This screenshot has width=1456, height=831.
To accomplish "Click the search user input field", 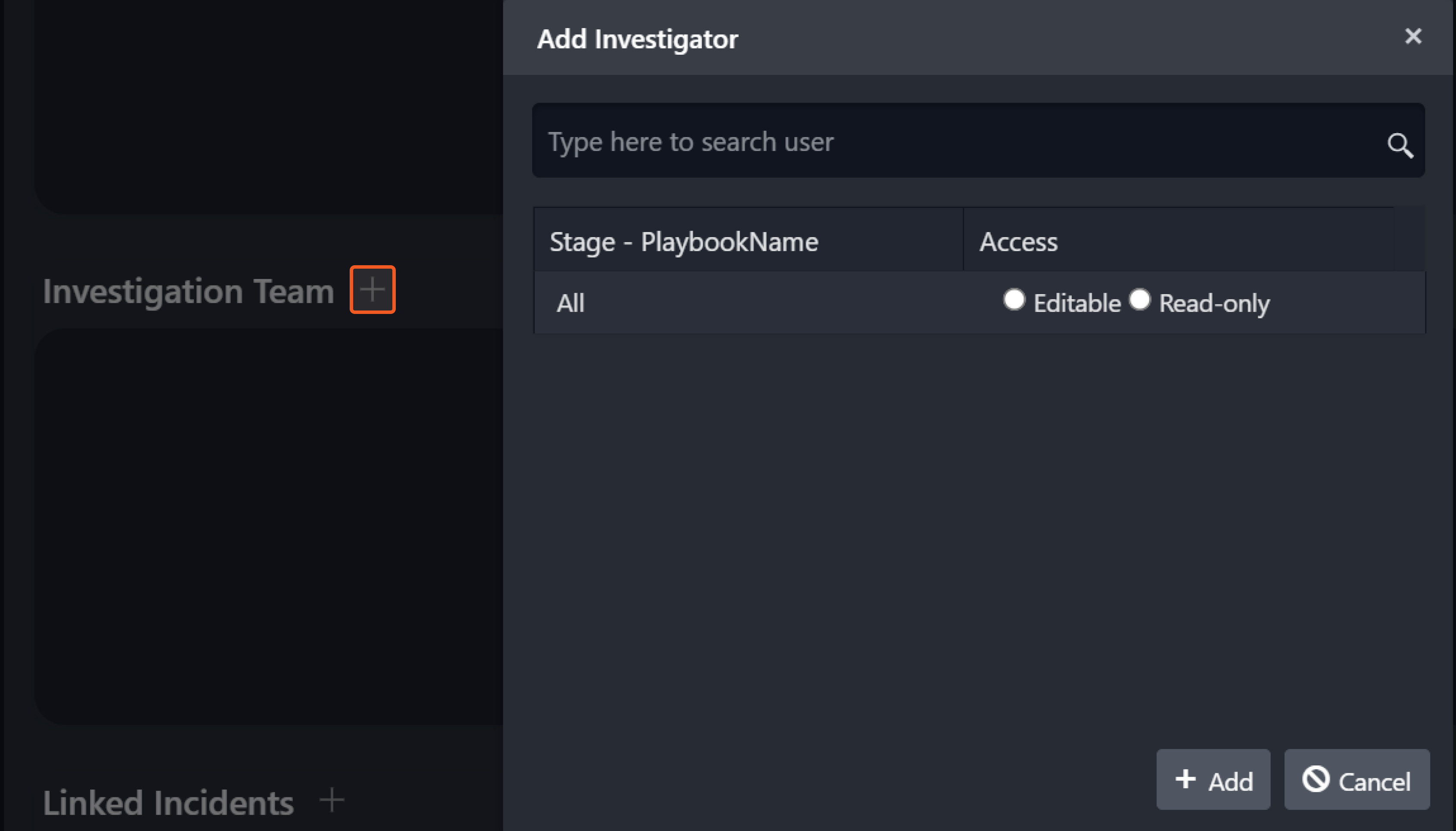I will point(958,141).
